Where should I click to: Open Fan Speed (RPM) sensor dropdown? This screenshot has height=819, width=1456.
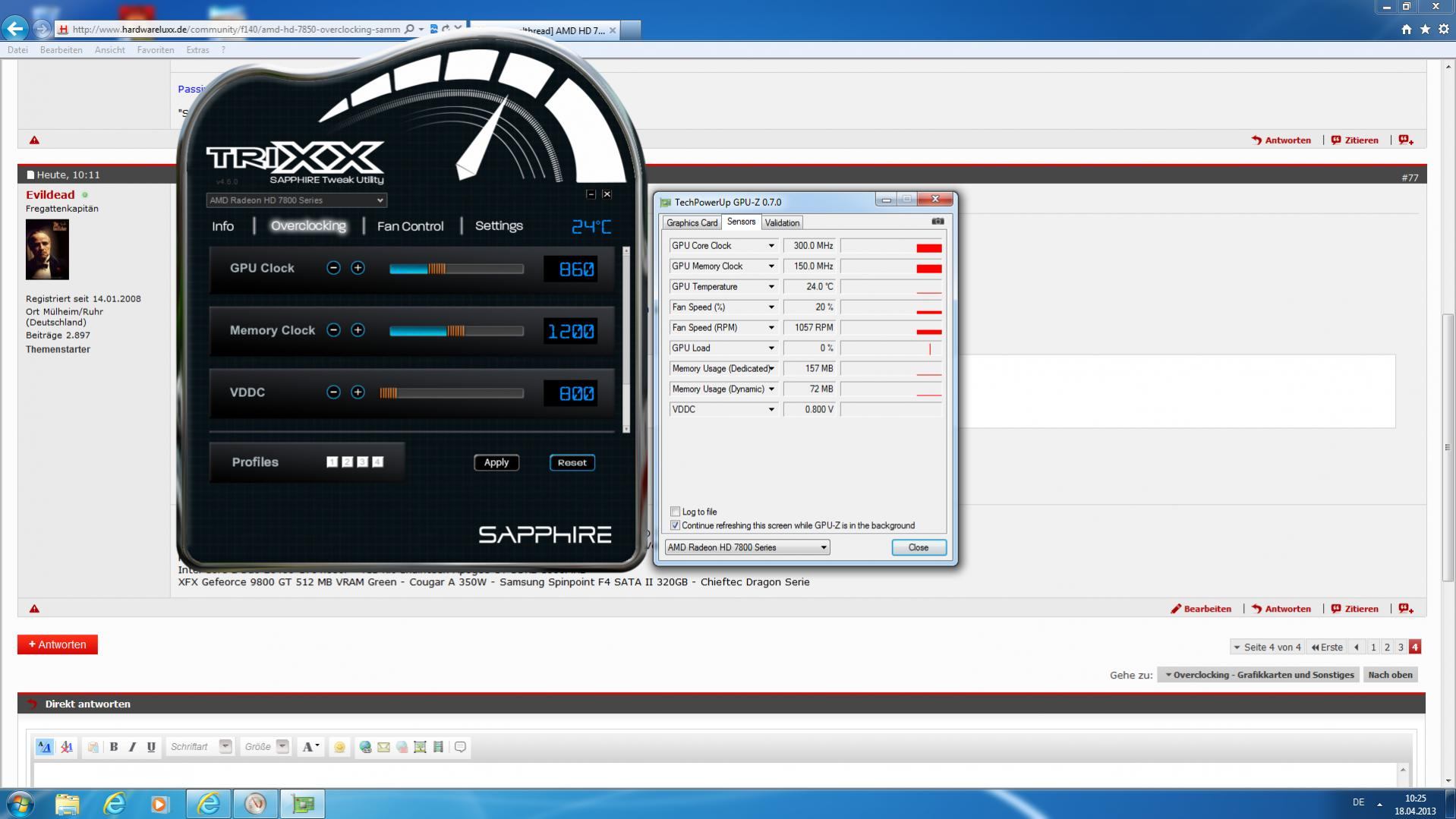point(771,328)
